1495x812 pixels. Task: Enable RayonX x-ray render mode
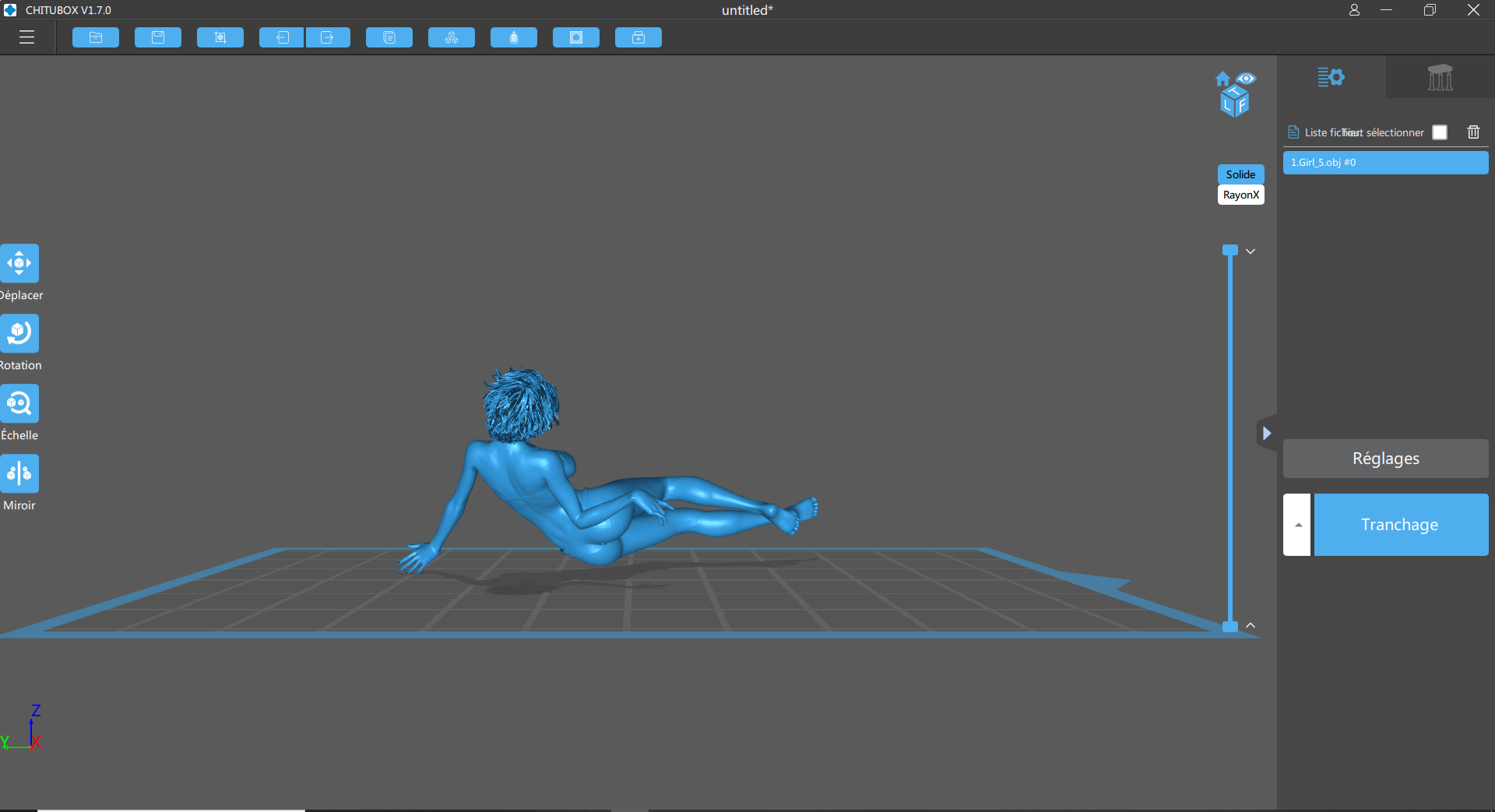[x=1240, y=195]
